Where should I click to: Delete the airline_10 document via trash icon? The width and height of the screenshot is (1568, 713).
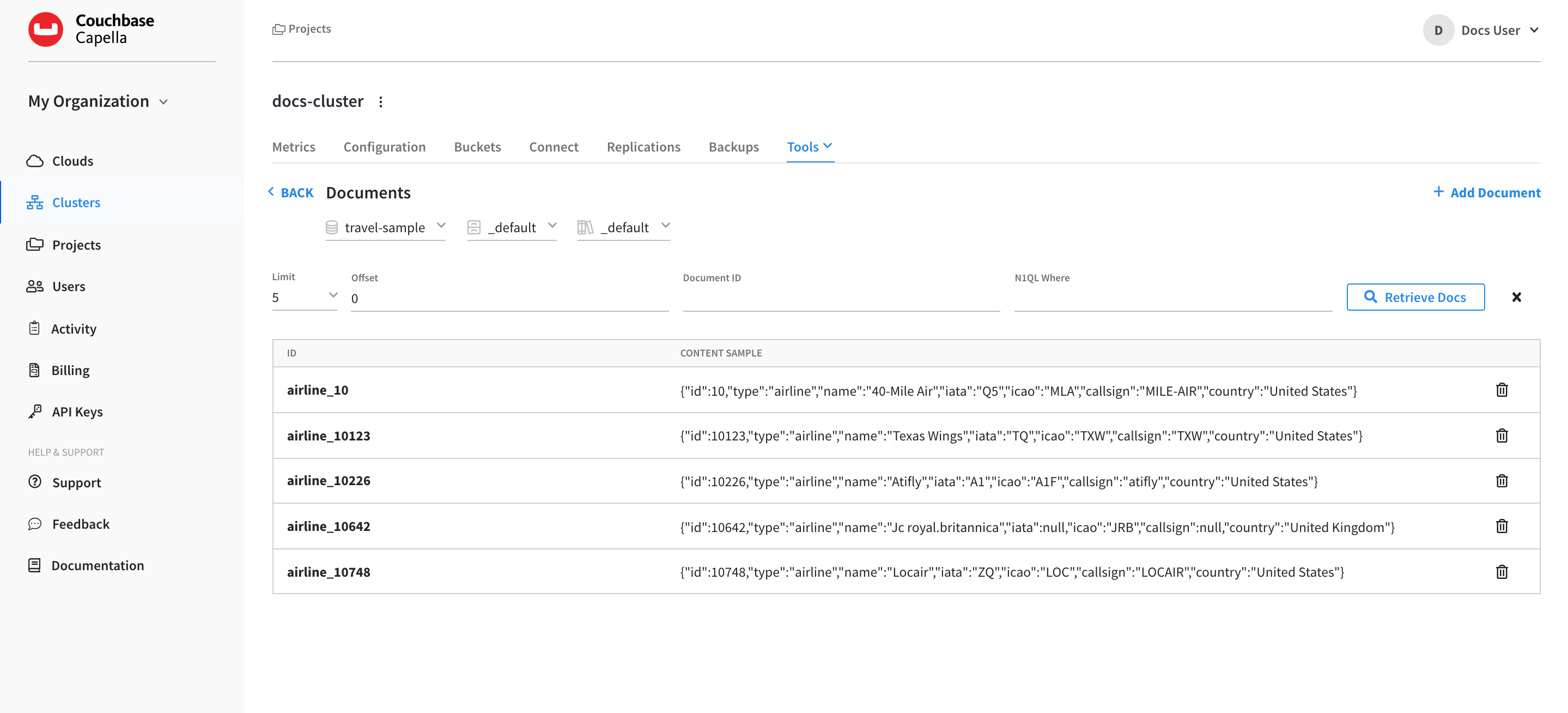[1502, 390]
